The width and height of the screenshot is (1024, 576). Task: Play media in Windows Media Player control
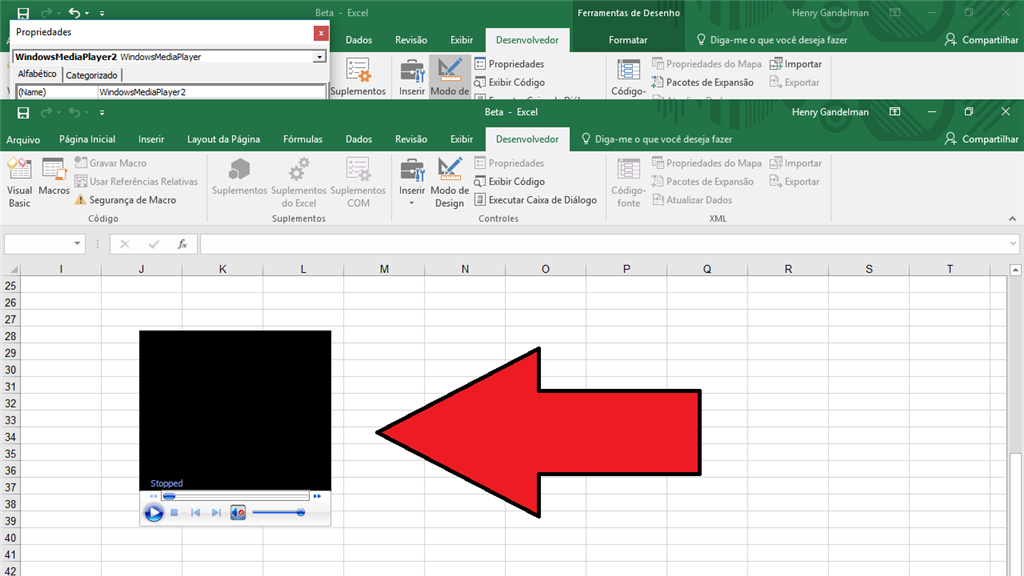coord(153,513)
